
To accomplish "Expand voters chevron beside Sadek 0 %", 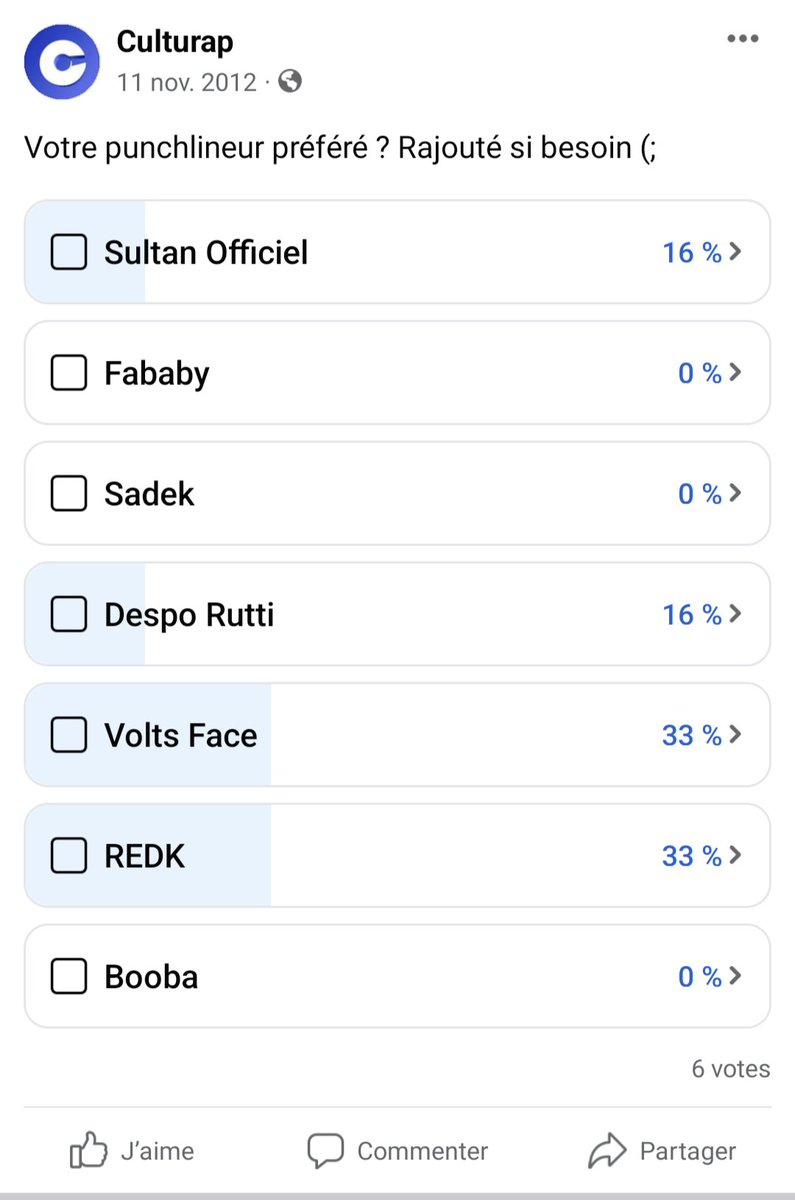I will click(736, 493).
